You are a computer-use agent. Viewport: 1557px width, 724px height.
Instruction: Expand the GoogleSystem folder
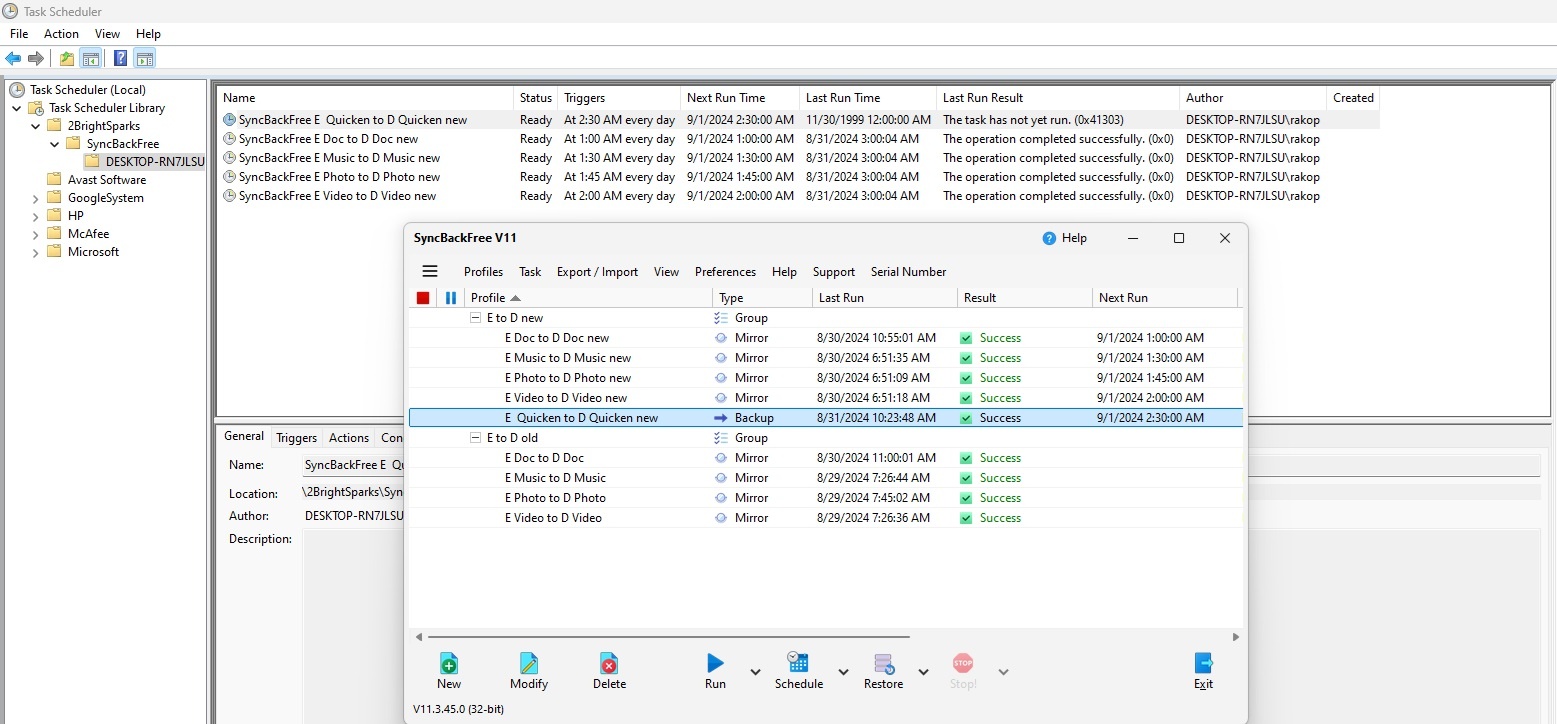coord(36,198)
